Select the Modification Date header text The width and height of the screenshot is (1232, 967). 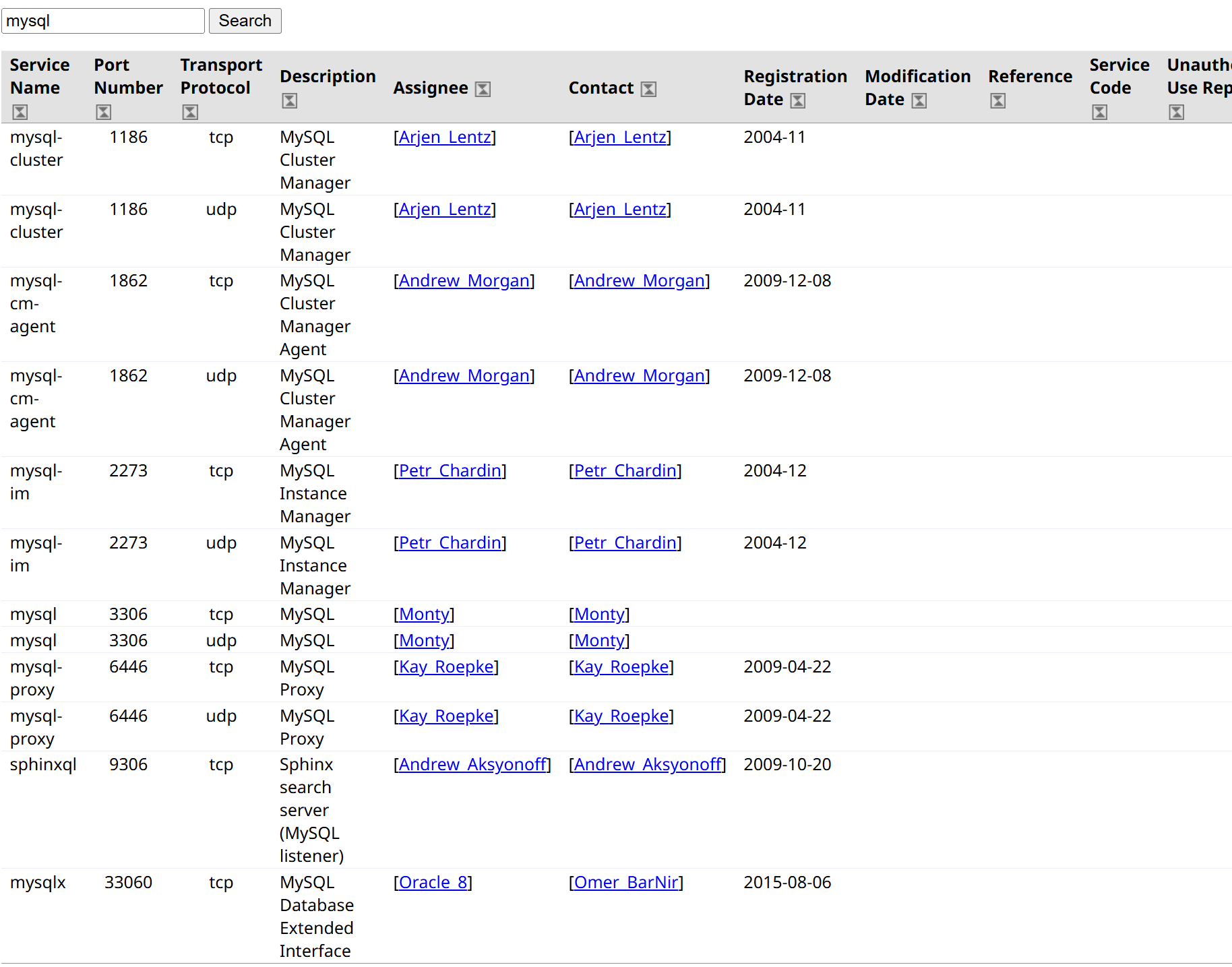point(918,88)
